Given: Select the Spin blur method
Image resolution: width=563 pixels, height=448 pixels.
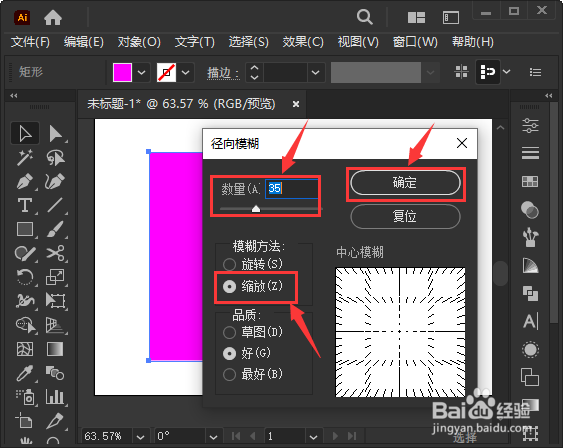Looking at the screenshot, I should 253,264.
